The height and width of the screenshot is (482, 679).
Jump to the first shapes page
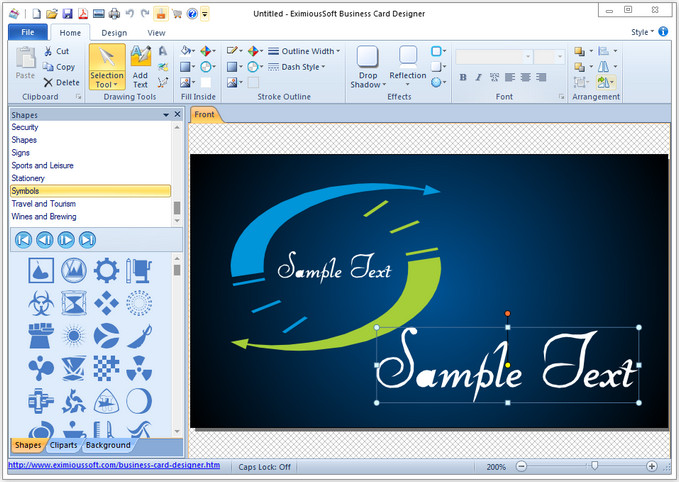pos(23,239)
